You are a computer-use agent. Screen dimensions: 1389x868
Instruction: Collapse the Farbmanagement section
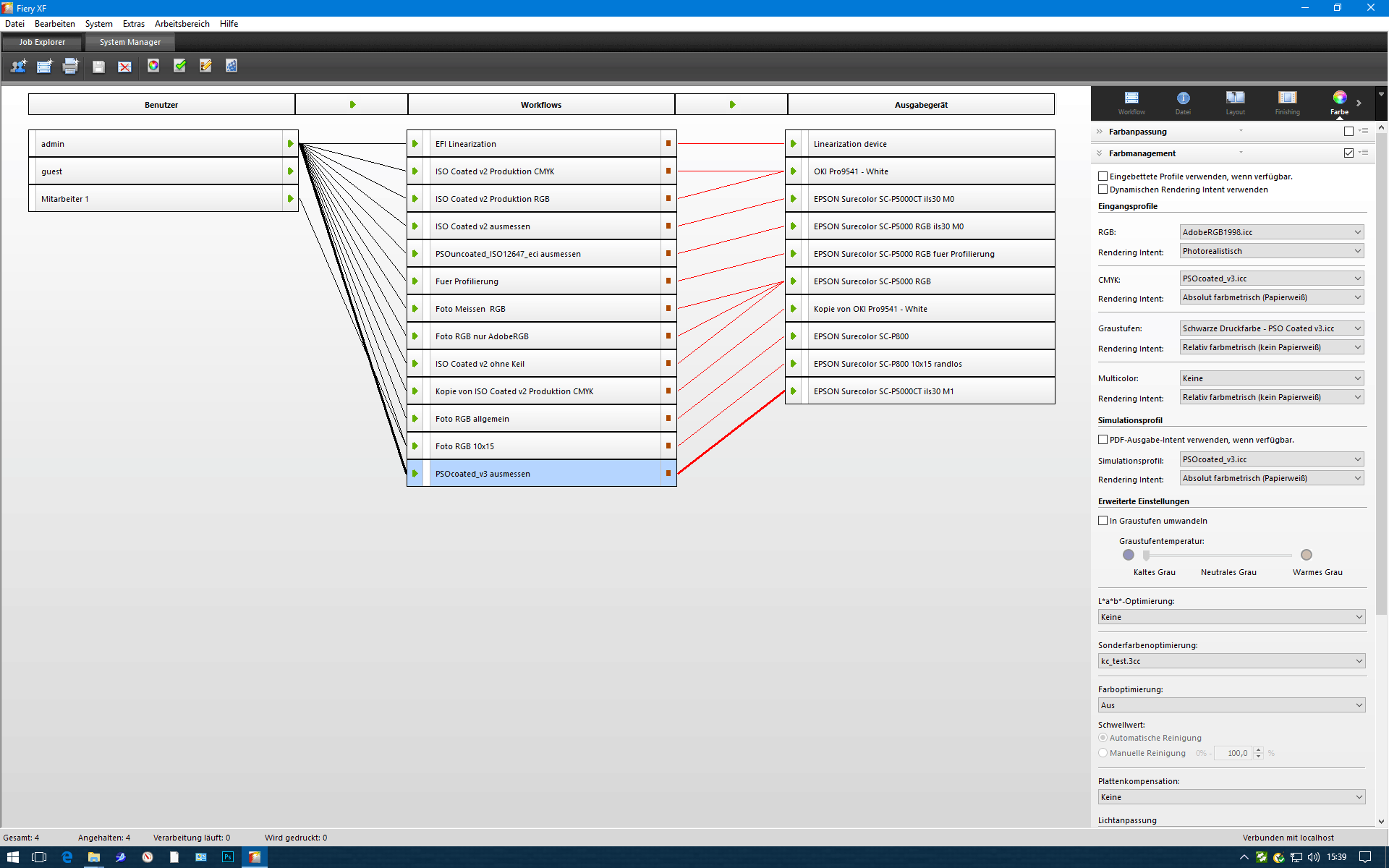(x=1100, y=153)
